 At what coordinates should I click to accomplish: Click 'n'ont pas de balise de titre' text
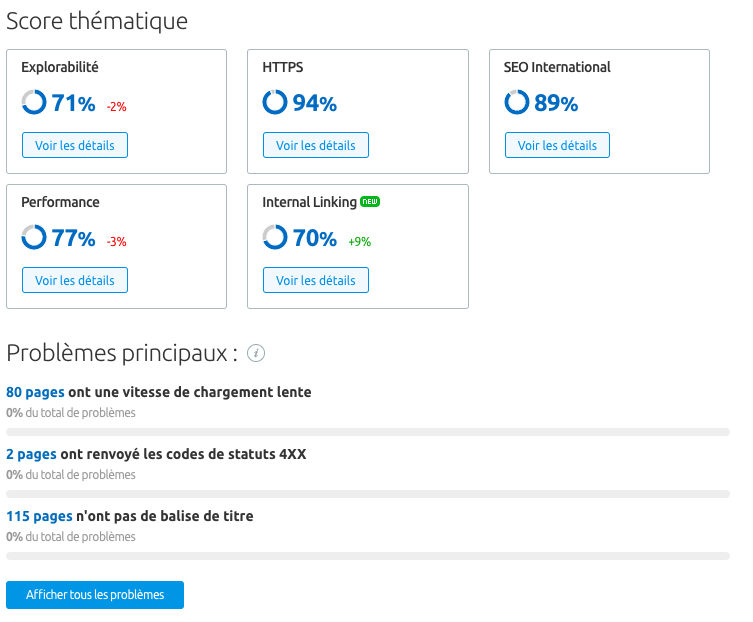click(x=165, y=516)
